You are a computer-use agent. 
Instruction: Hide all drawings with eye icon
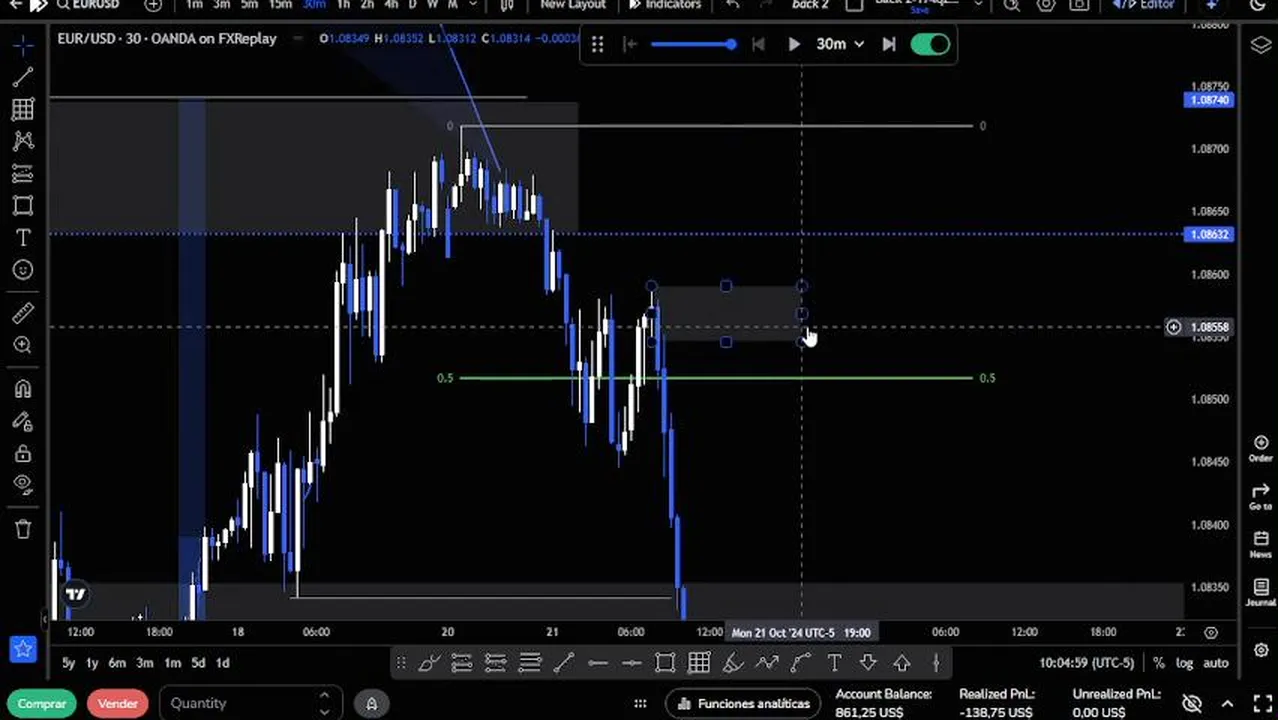(23, 485)
